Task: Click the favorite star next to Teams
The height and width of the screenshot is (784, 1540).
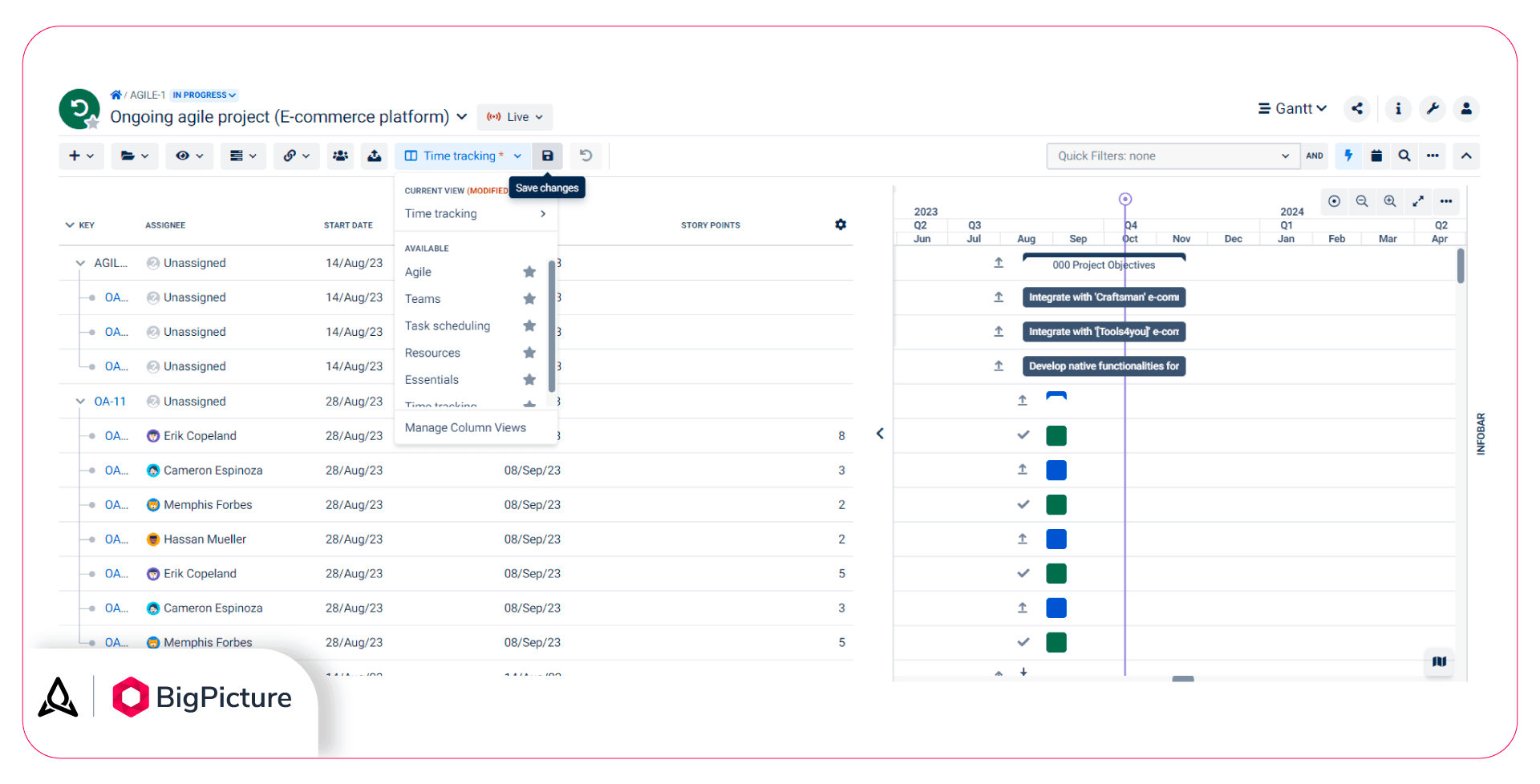Action: [x=529, y=299]
